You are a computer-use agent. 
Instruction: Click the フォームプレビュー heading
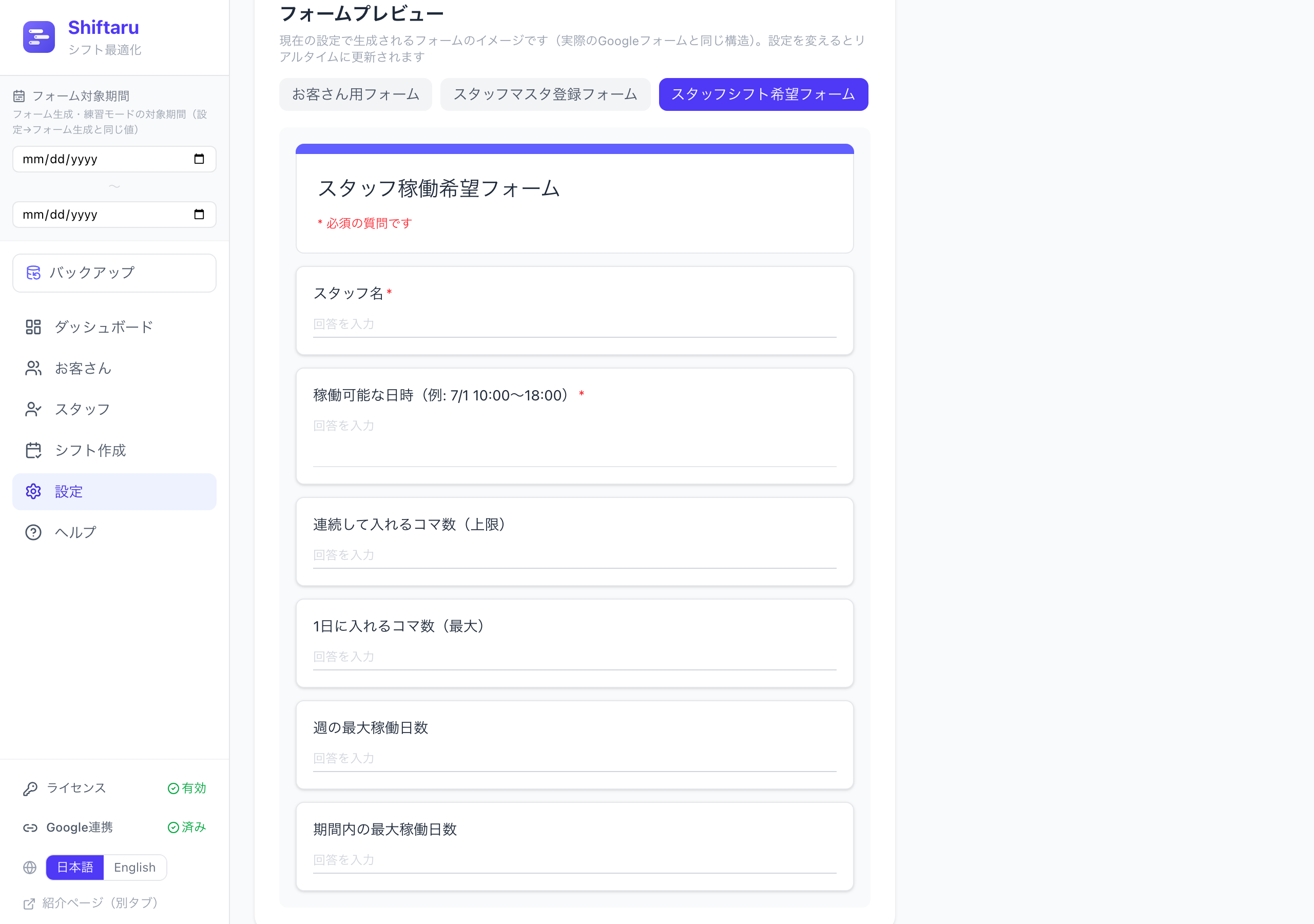362,14
